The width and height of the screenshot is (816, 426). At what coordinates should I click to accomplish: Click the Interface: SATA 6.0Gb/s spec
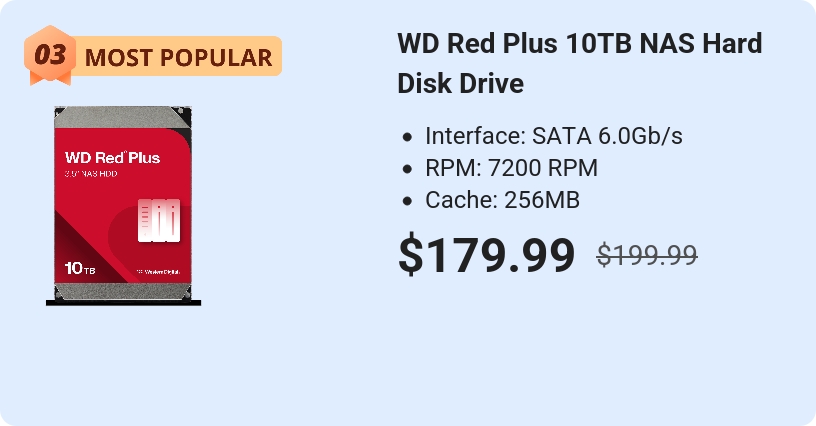tap(554, 136)
